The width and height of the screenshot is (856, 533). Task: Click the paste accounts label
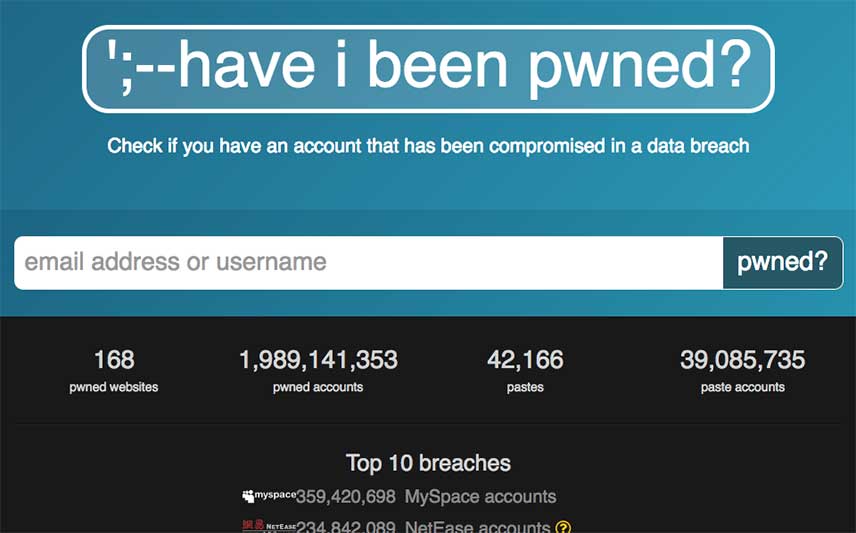tap(742, 387)
